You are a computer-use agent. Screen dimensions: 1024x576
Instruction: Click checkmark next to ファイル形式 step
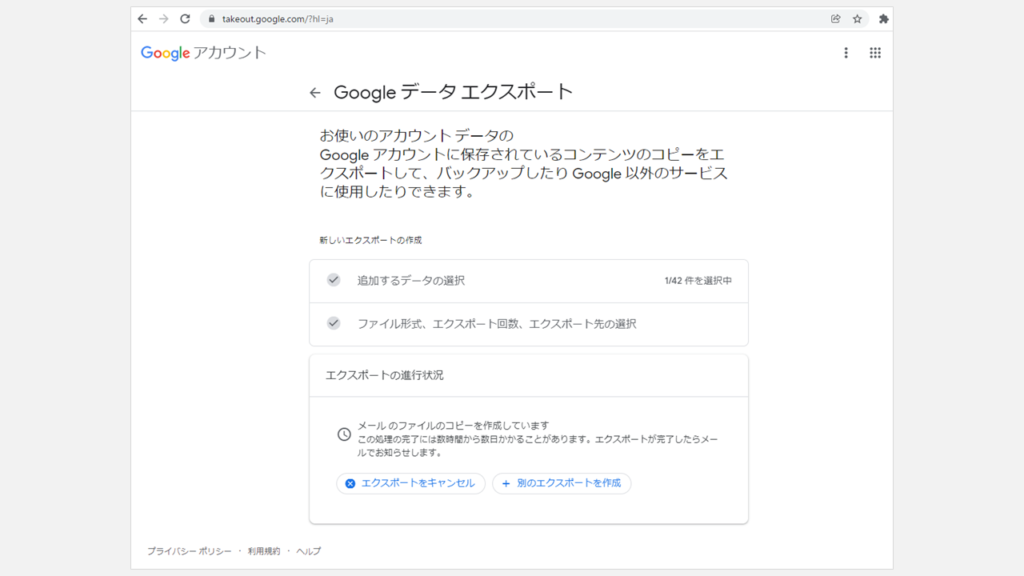tap(334, 323)
